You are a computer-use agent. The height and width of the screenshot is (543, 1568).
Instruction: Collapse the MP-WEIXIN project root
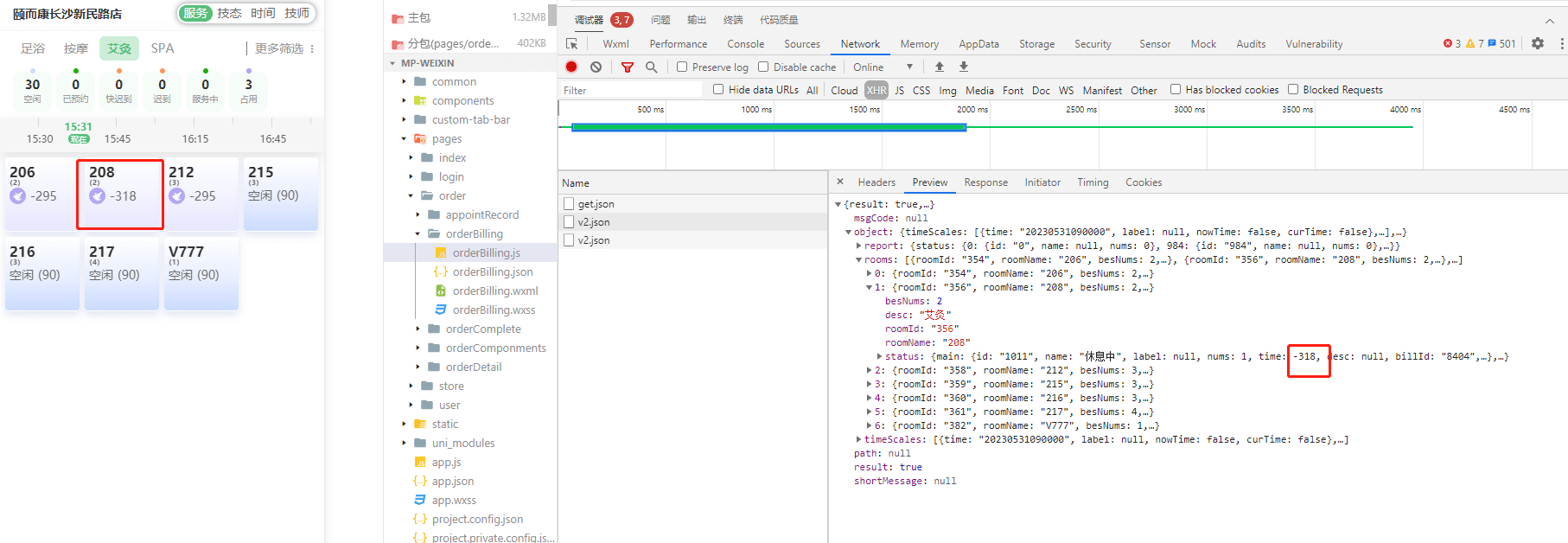[392, 63]
